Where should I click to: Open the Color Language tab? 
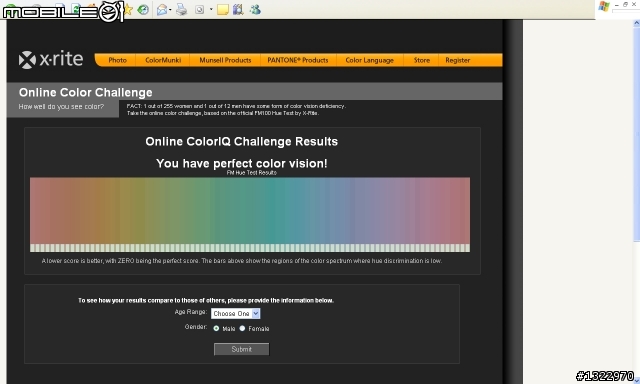point(370,60)
